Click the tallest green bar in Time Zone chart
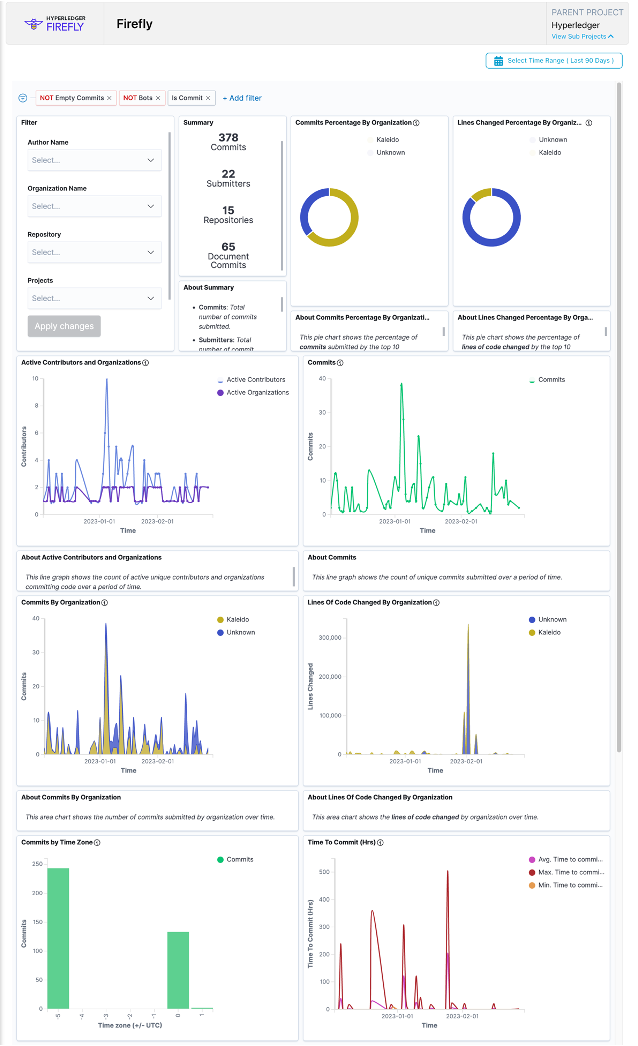The image size is (638, 1046). tap(58, 938)
